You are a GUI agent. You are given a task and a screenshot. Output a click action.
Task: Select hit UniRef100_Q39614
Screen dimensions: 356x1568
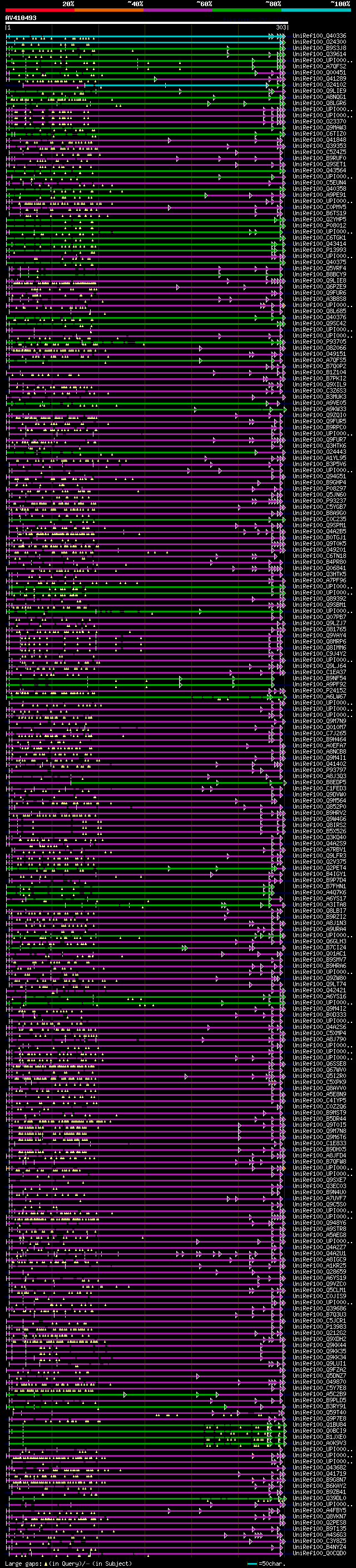point(319,54)
